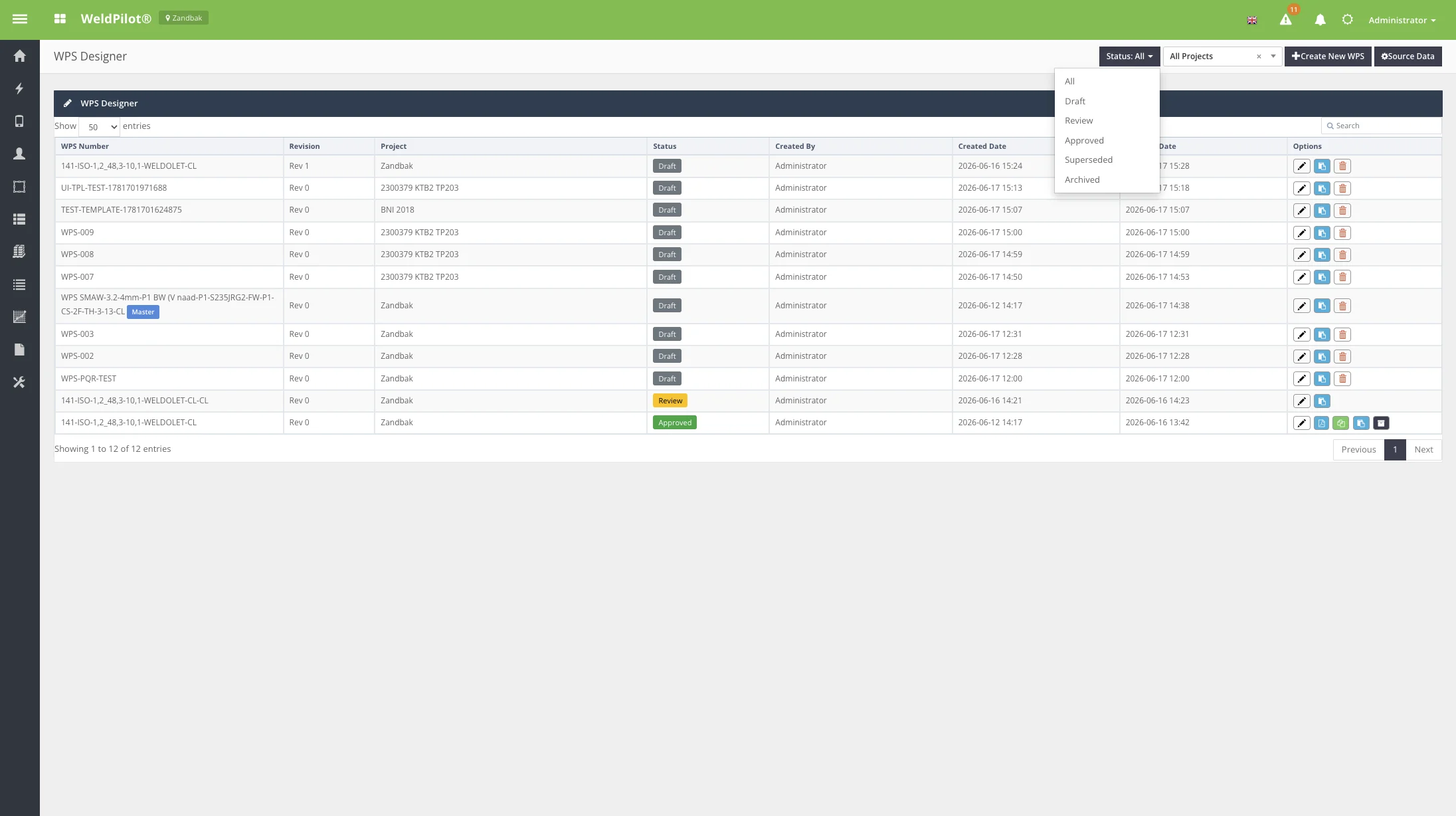Screen dimensions: 1456x816
Task: Sort by WPS Number column header
Action: tap(169, 146)
